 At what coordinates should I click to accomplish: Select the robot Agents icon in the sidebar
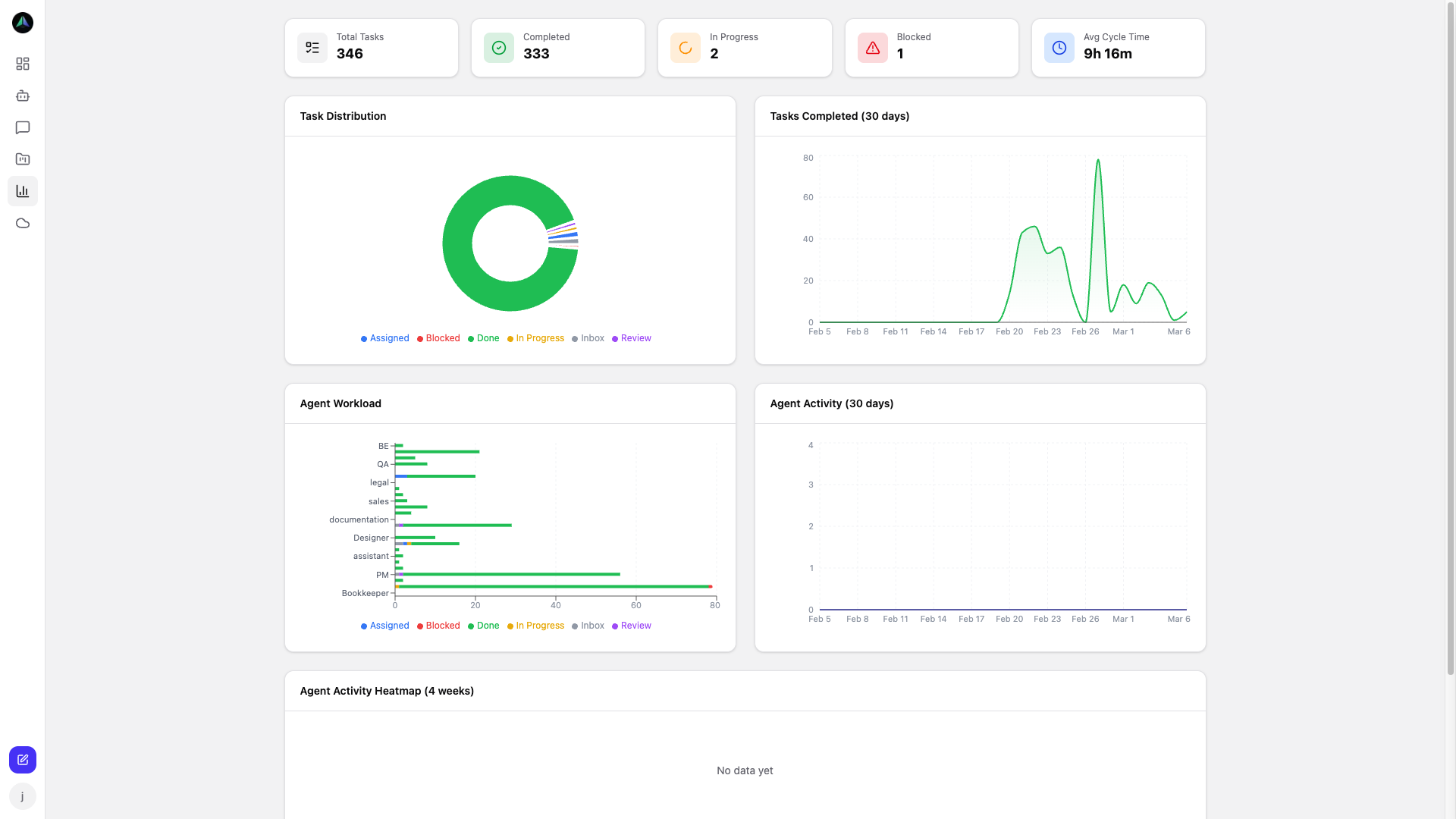(x=22, y=96)
